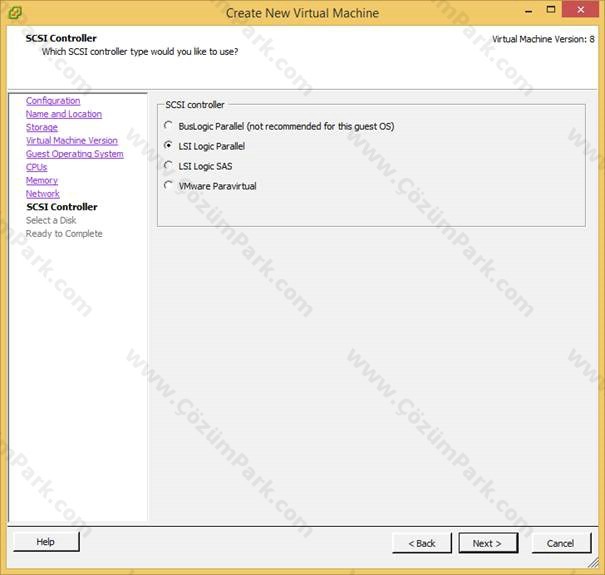
Task: Minimize the Create New Virtual Machine window
Action: click(x=529, y=12)
